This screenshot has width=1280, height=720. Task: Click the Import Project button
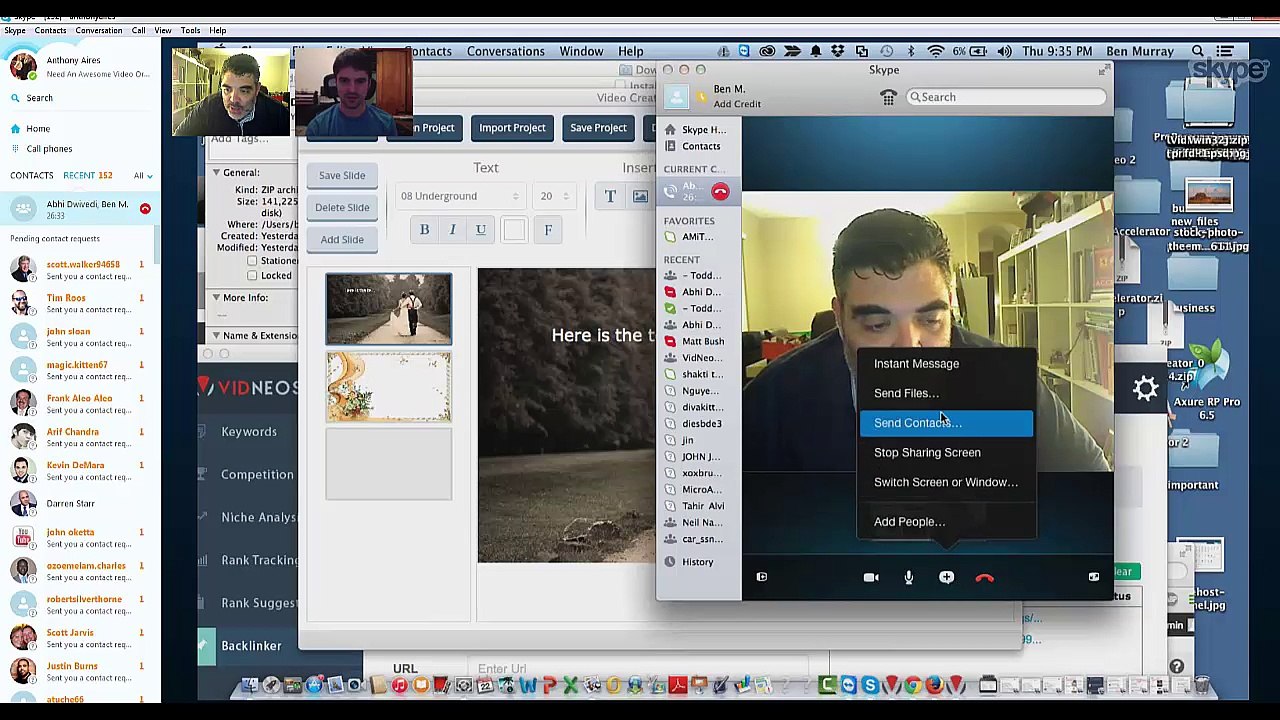512,128
